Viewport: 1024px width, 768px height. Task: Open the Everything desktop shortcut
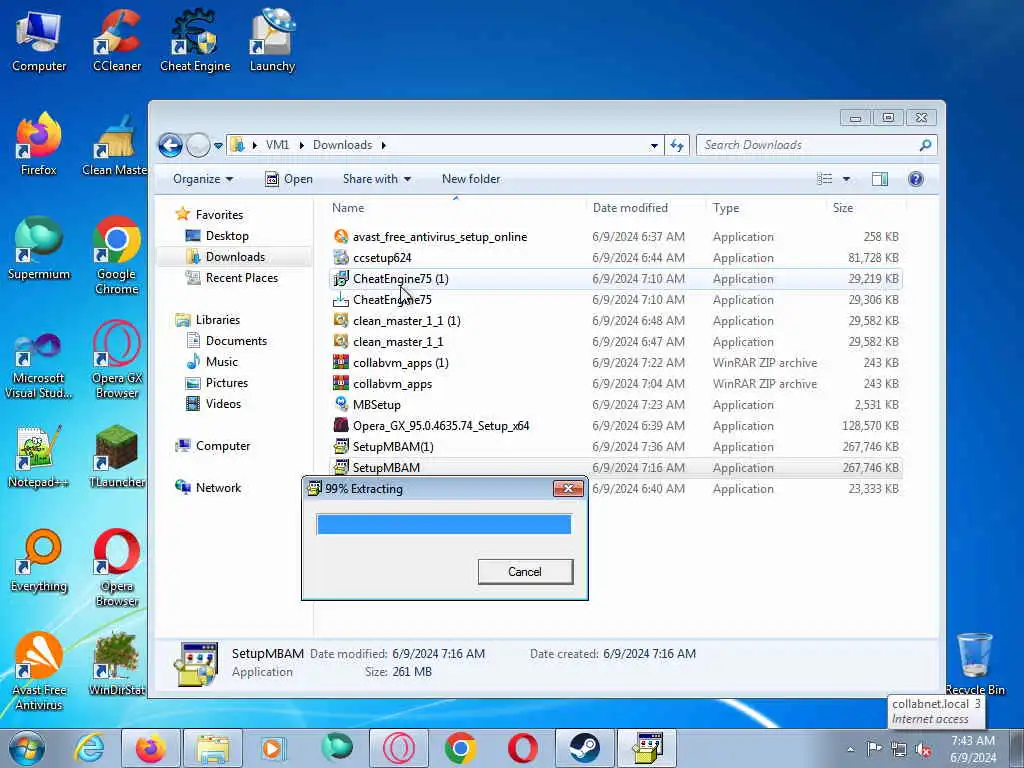click(39, 561)
